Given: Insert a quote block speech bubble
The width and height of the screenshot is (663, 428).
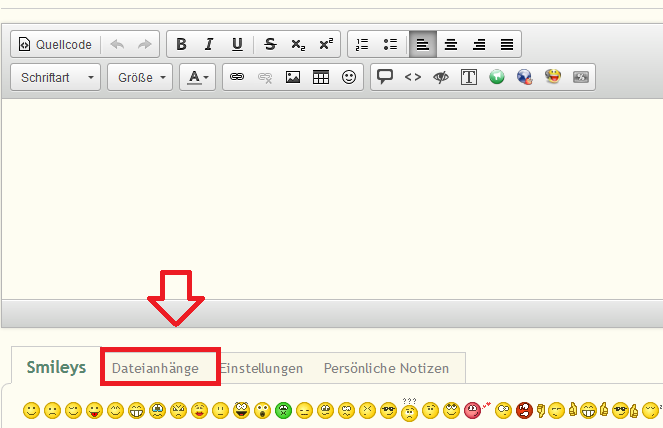Looking at the screenshot, I should (x=384, y=77).
